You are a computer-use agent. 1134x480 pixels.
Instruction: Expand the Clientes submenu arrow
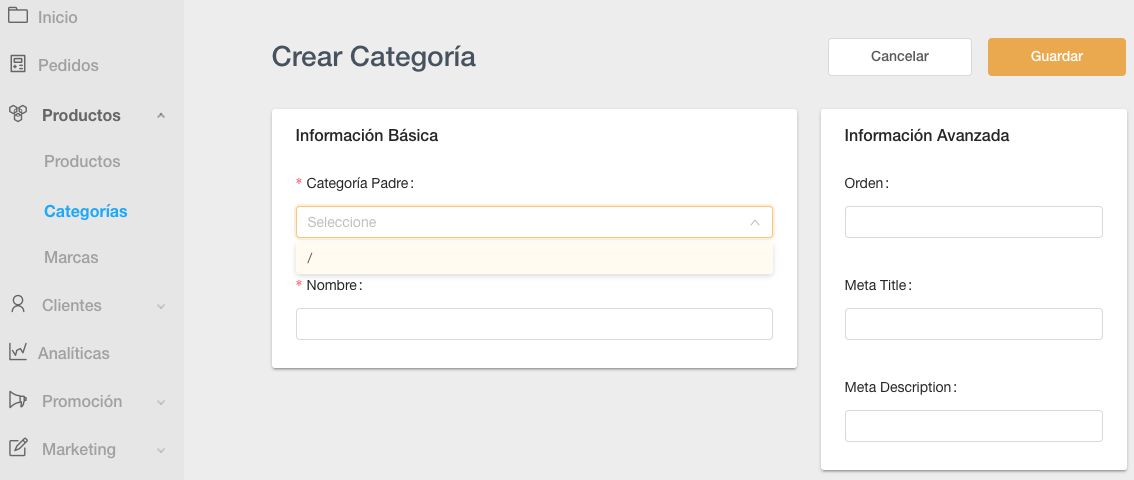pyautogui.click(x=161, y=306)
